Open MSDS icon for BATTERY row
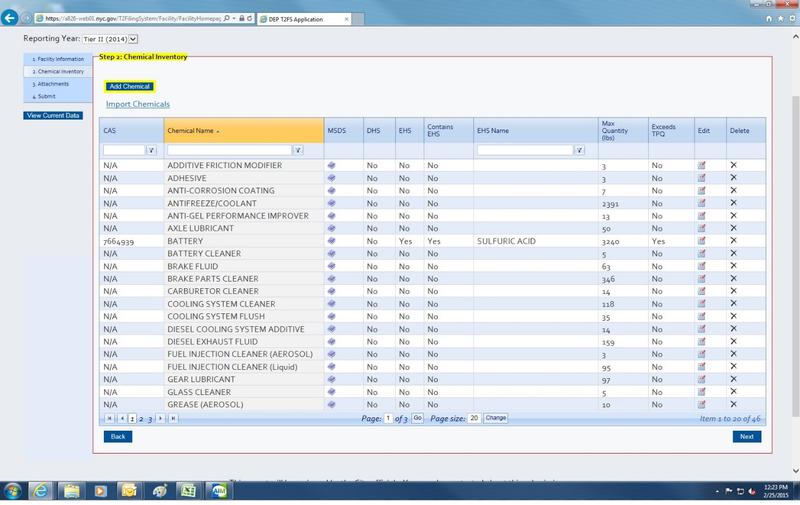This screenshot has height=505, width=800. (x=332, y=241)
